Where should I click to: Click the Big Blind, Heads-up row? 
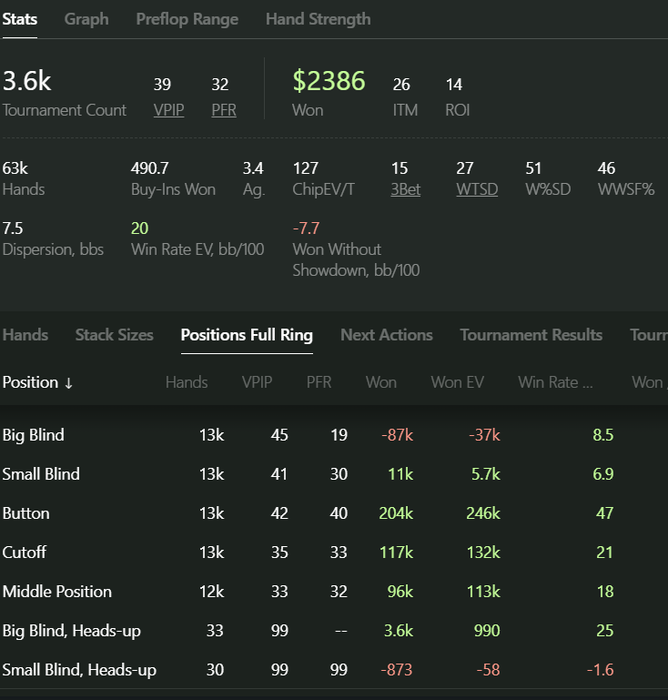tap(73, 630)
